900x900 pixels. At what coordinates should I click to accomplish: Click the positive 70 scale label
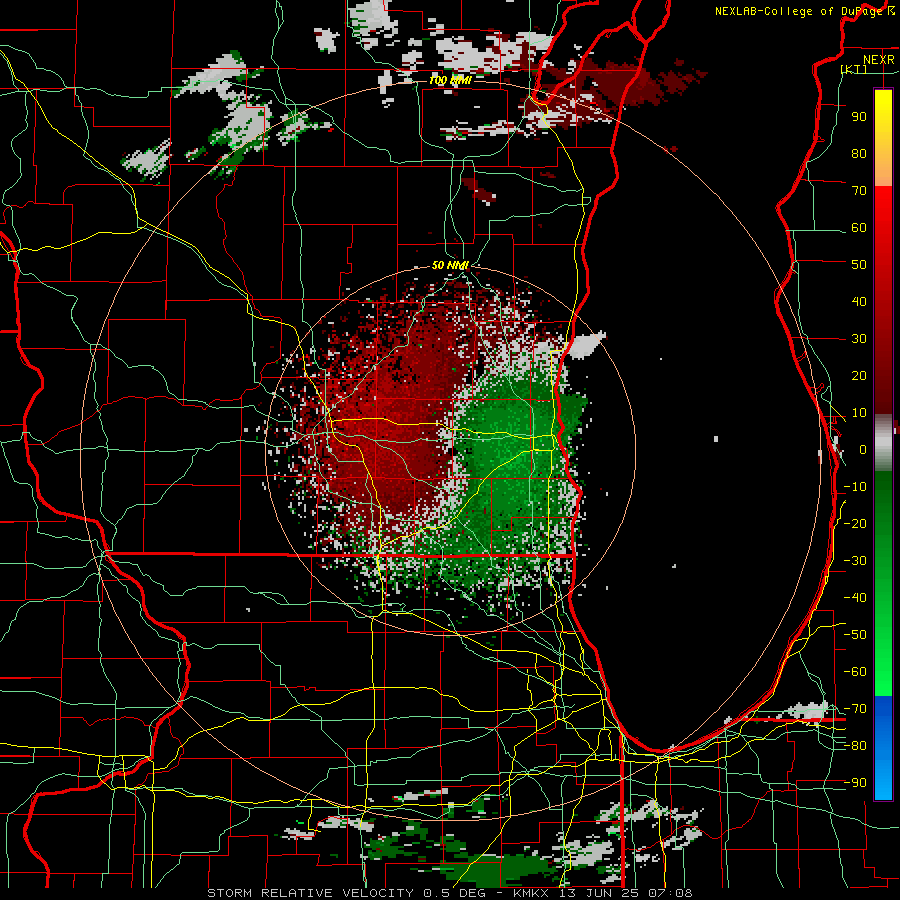point(859,191)
